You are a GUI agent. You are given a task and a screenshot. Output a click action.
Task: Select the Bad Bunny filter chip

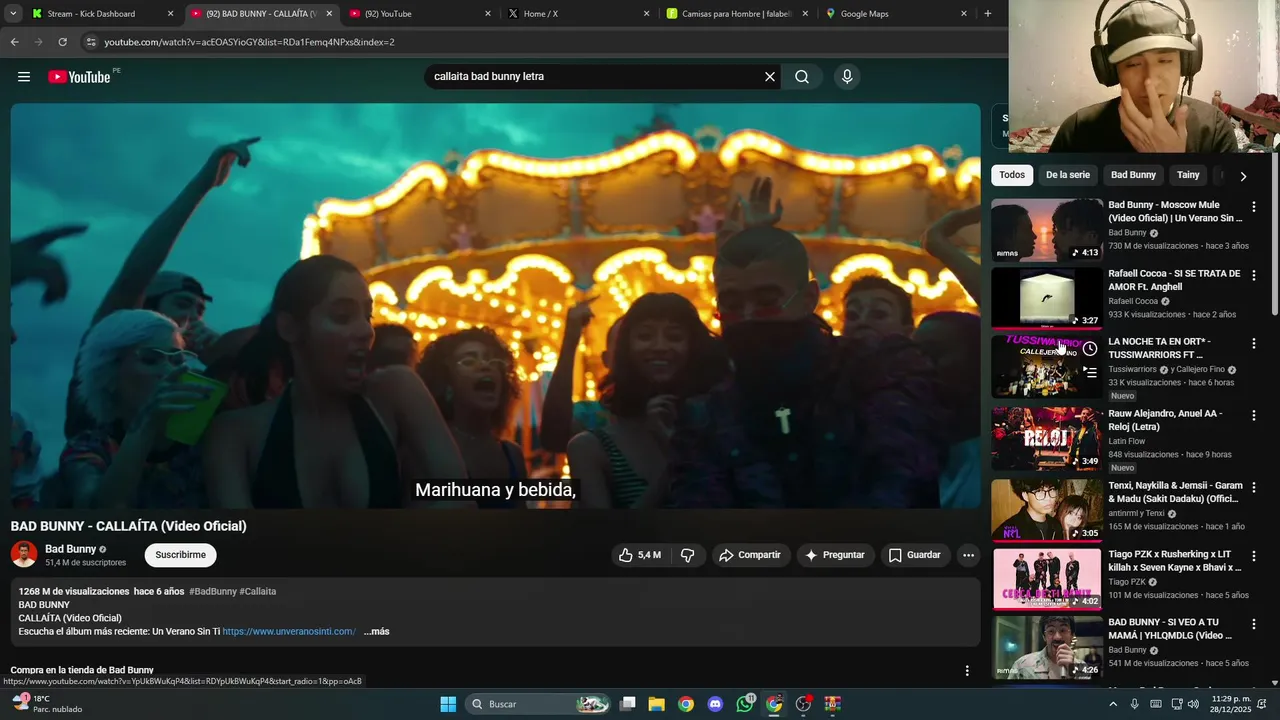1133,175
